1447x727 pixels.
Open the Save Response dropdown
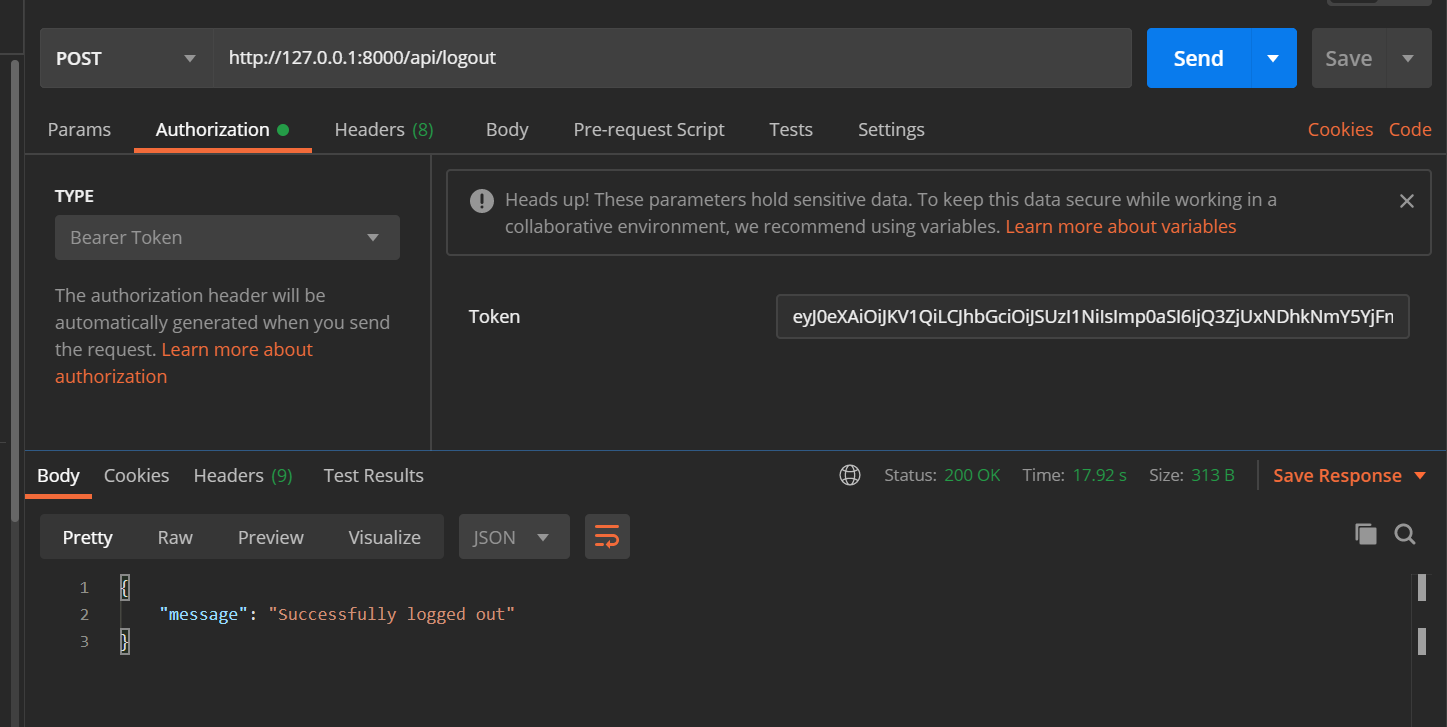click(x=1348, y=475)
